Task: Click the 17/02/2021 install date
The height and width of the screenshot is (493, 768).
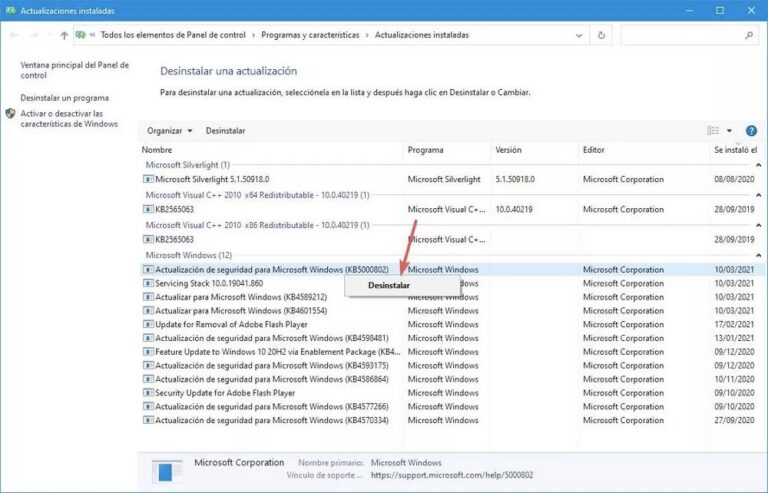Action: pos(734,324)
